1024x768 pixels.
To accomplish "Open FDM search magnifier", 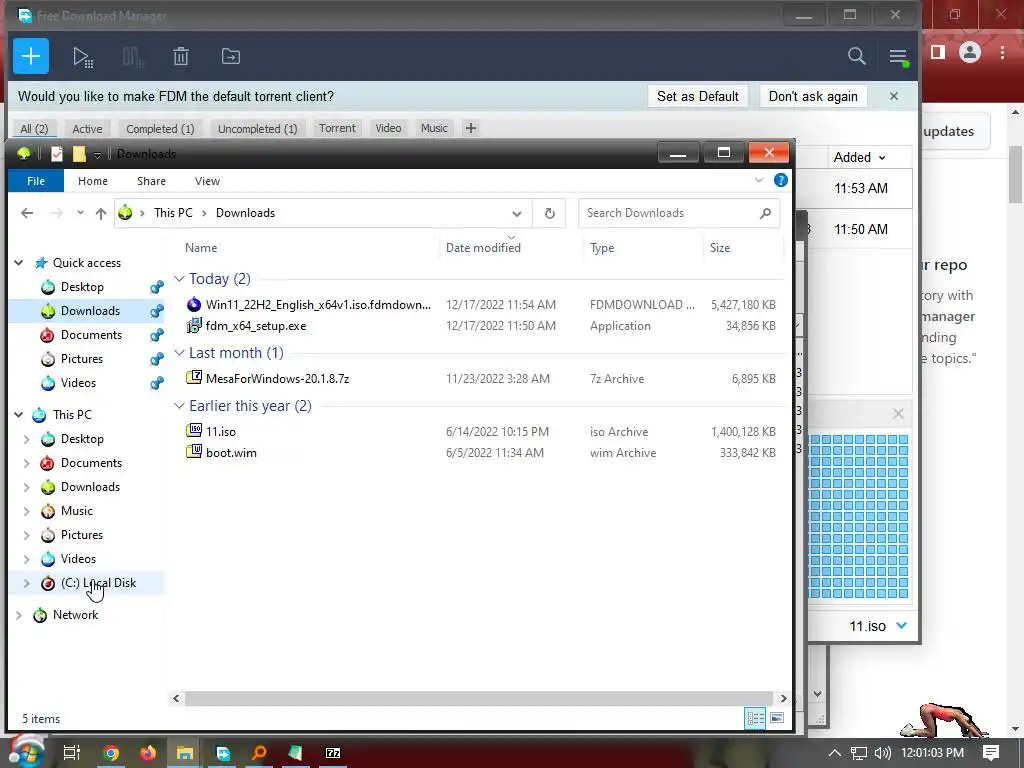I will coord(857,56).
